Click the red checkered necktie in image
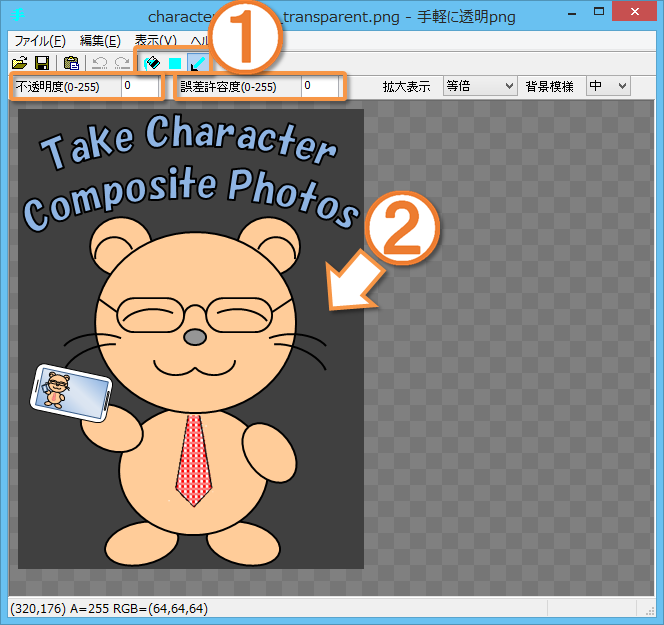 click(192, 460)
